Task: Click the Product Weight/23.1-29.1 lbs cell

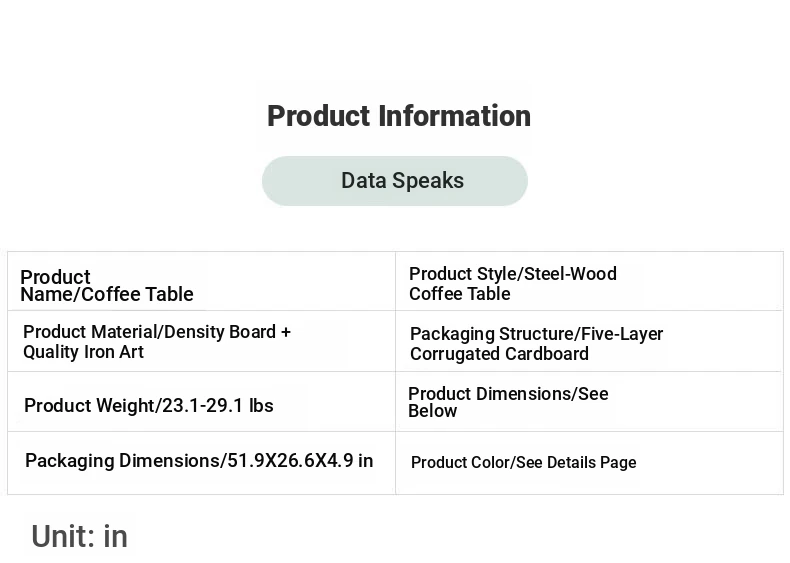Action: pyautogui.click(x=202, y=402)
